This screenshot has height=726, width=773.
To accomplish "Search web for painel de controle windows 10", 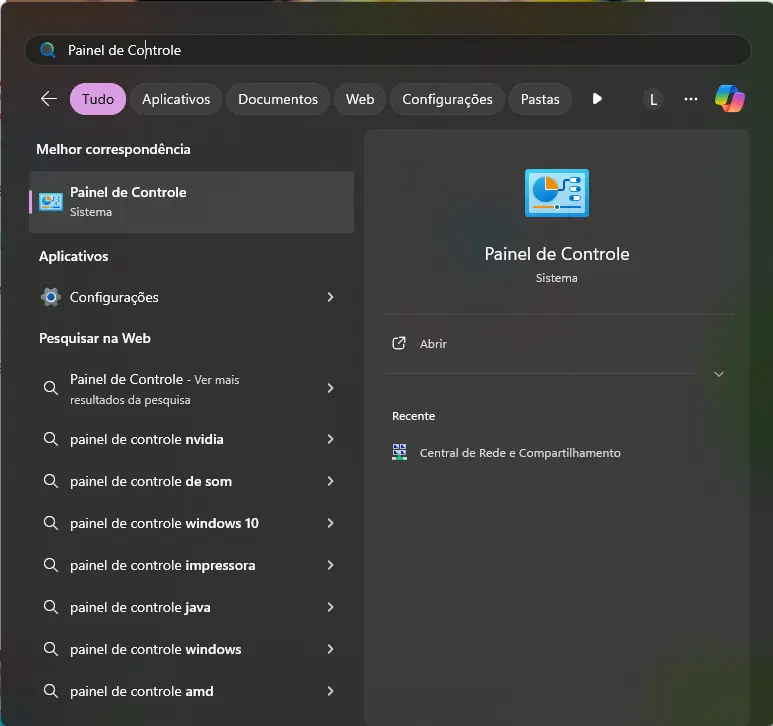I will pyautogui.click(x=191, y=523).
